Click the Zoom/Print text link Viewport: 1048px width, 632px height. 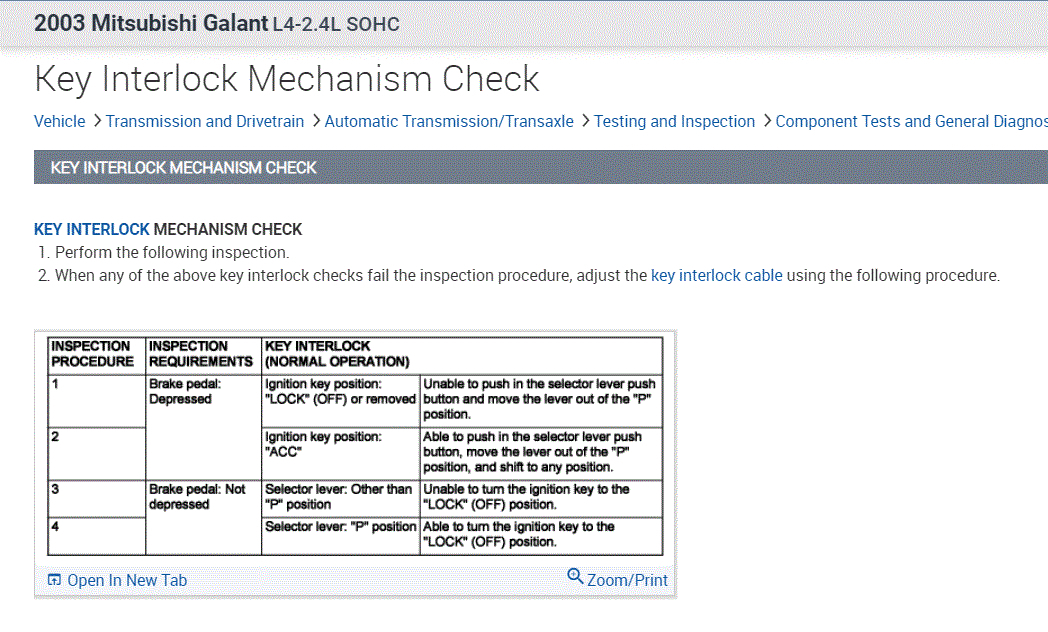point(627,580)
